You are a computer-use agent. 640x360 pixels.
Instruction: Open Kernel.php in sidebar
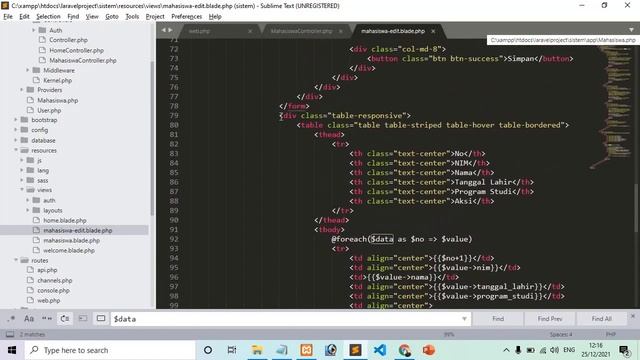pos(57,80)
